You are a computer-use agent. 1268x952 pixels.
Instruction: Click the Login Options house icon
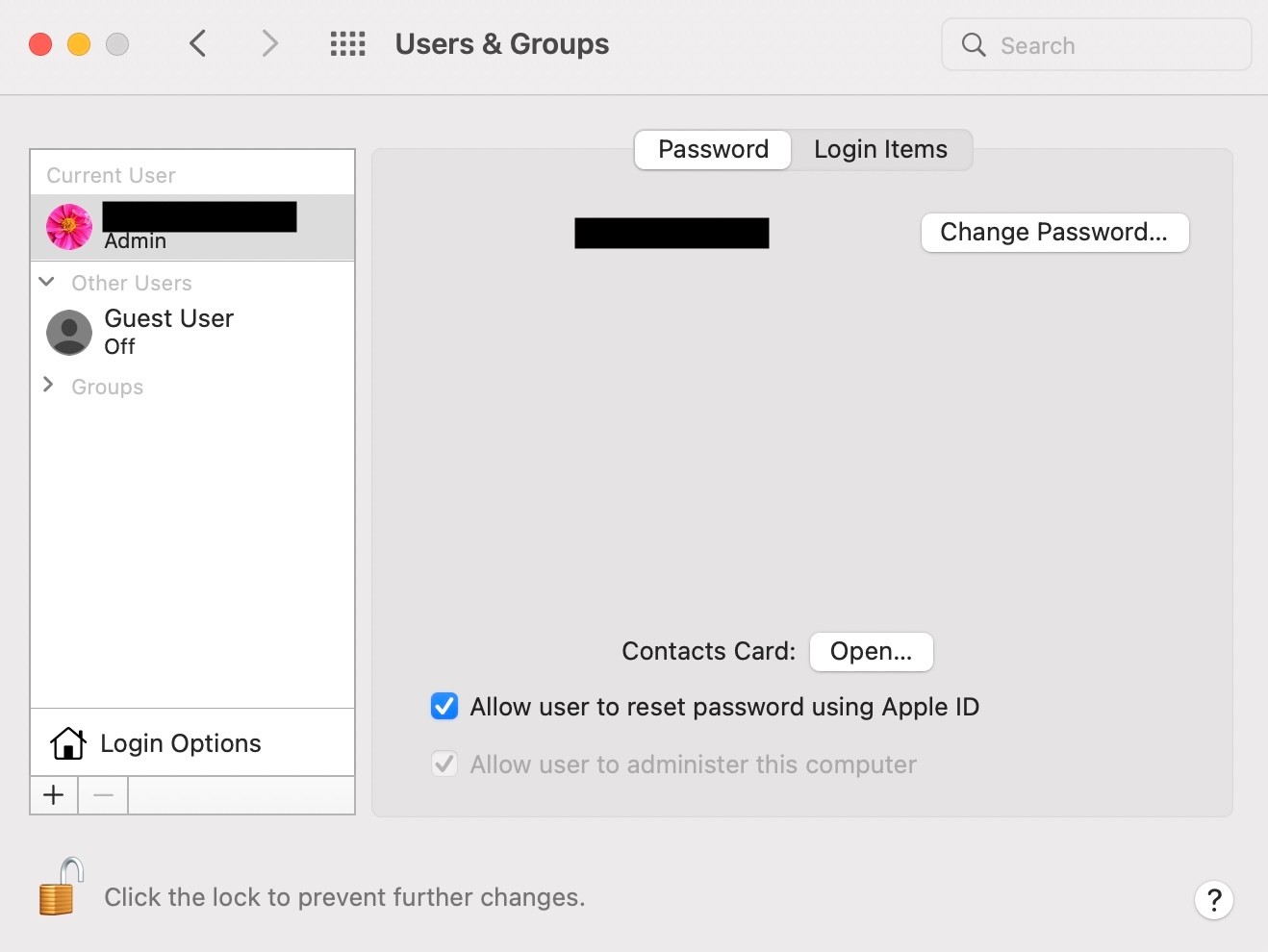[x=68, y=743]
